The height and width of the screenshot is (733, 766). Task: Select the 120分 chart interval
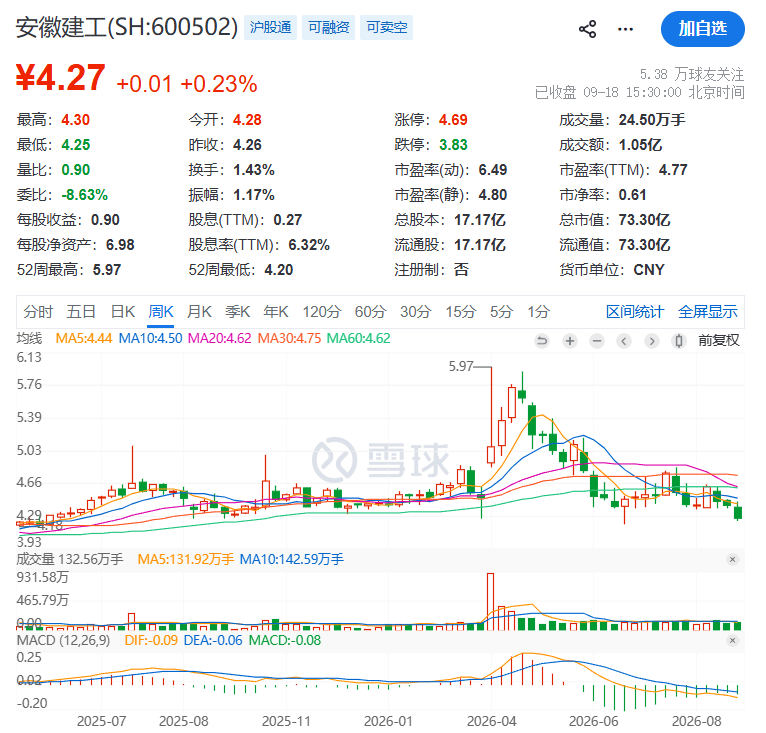tap(321, 312)
